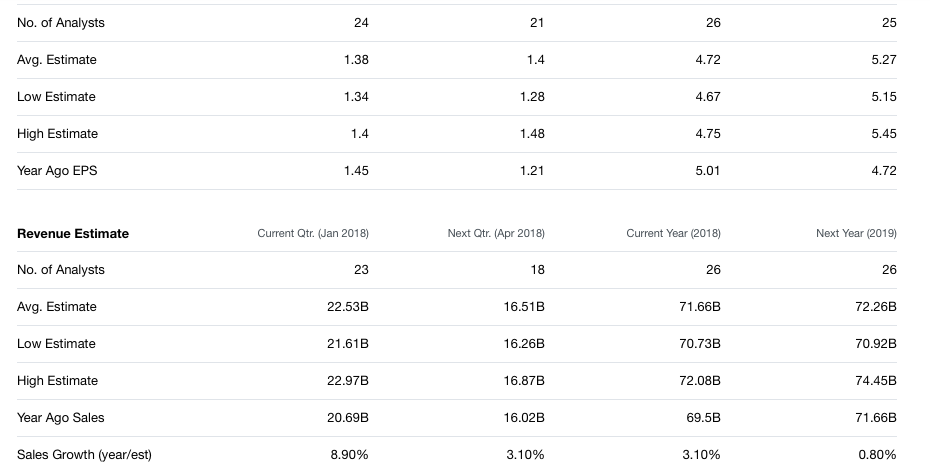Click the Revenue Estimate section header
The height and width of the screenshot is (472, 930).
pos(73,233)
